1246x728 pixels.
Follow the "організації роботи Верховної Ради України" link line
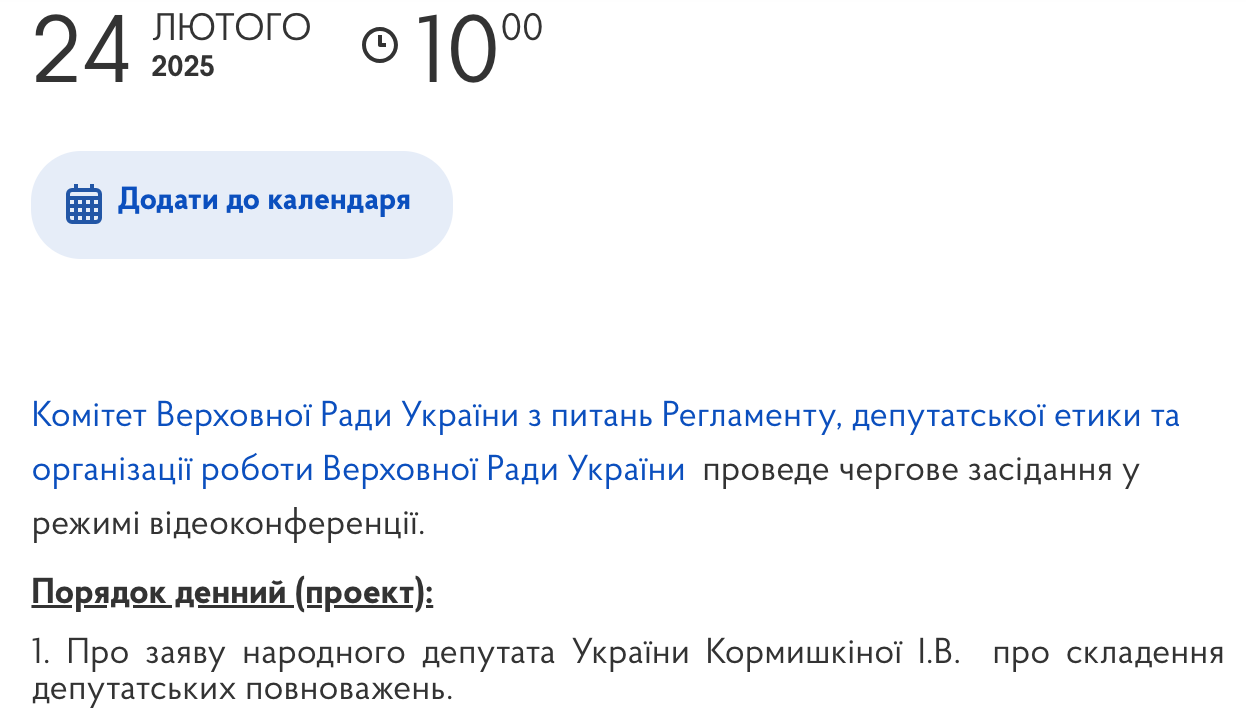tap(358, 469)
